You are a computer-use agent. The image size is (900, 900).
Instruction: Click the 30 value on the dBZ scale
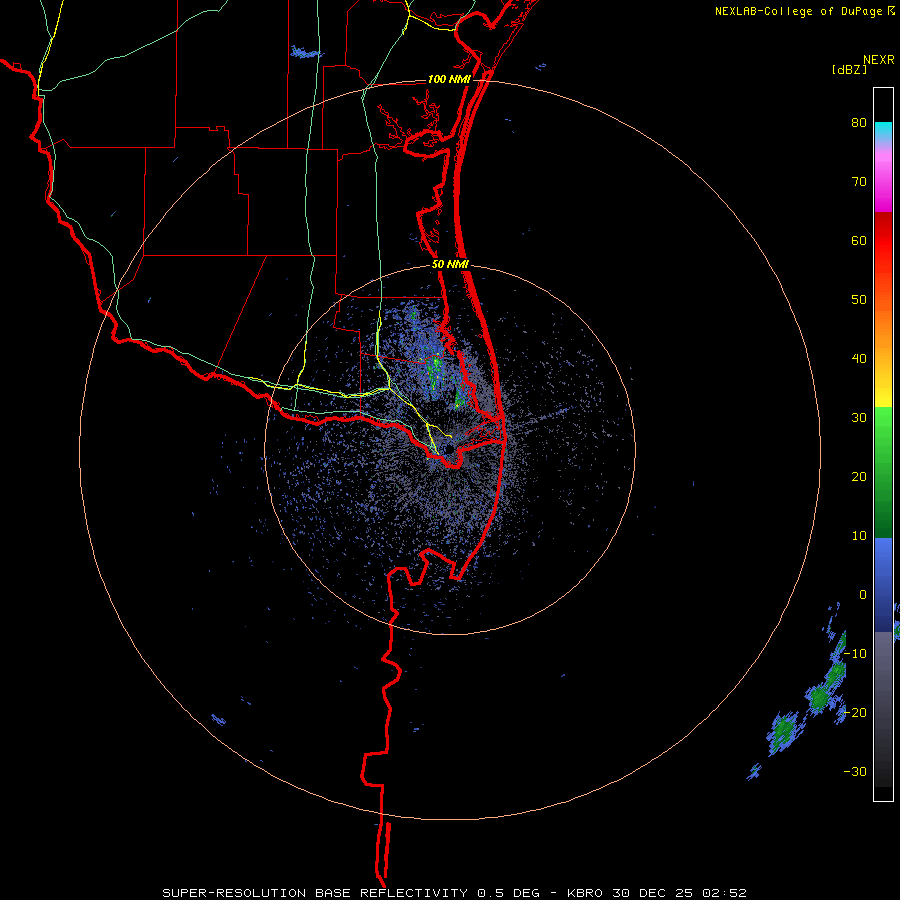point(859,418)
